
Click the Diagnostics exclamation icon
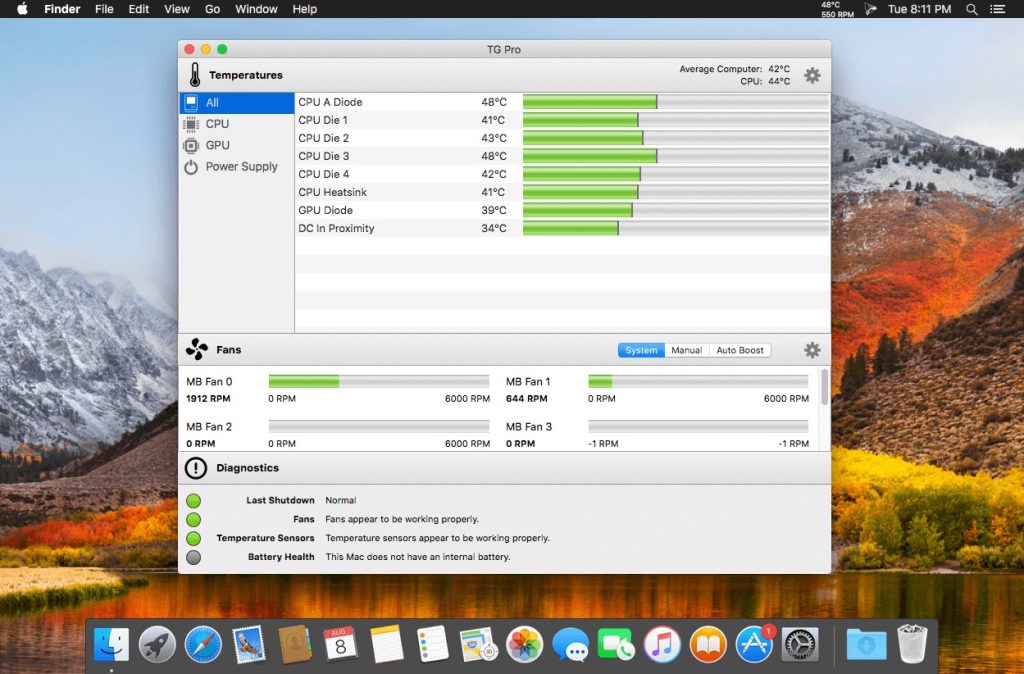click(196, 468)
